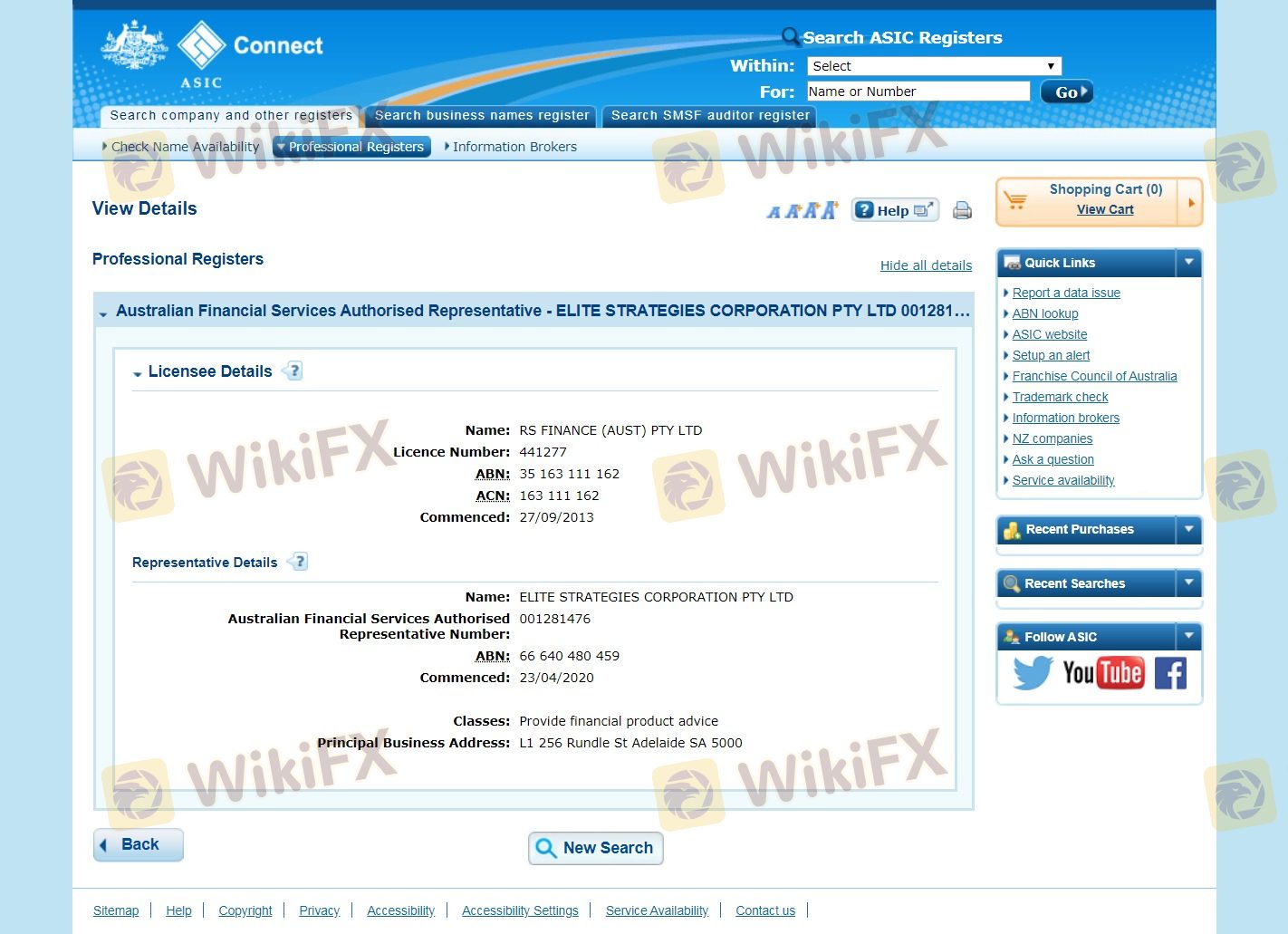Screen dimensions: 1288x934
Task: Open the Within register select dropdown
Action: coord(934,66)
